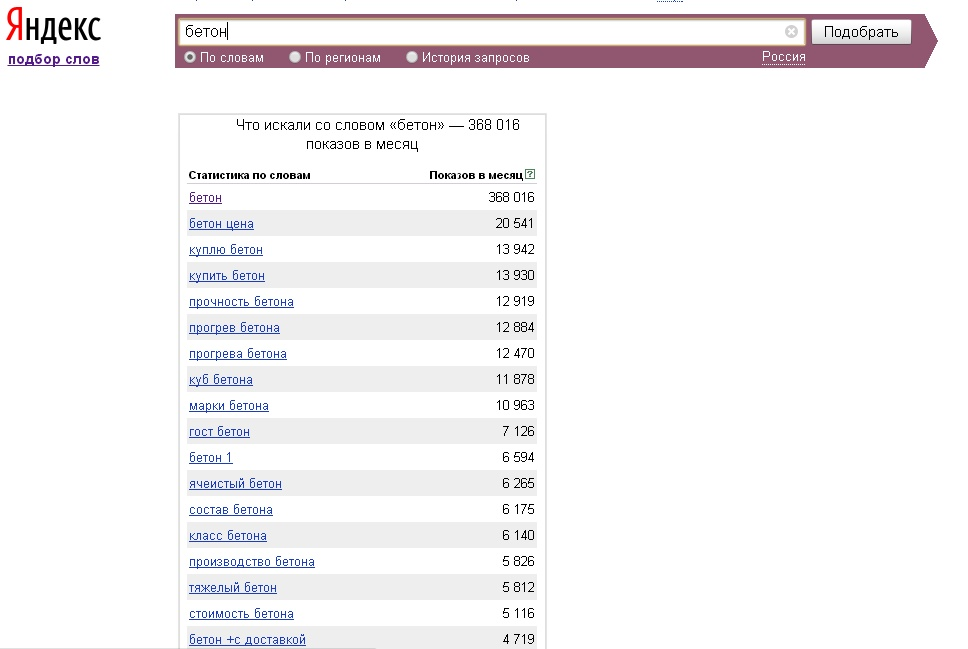Open the Россия region selector
968x649 pixels.
click(x=783, y=57)
